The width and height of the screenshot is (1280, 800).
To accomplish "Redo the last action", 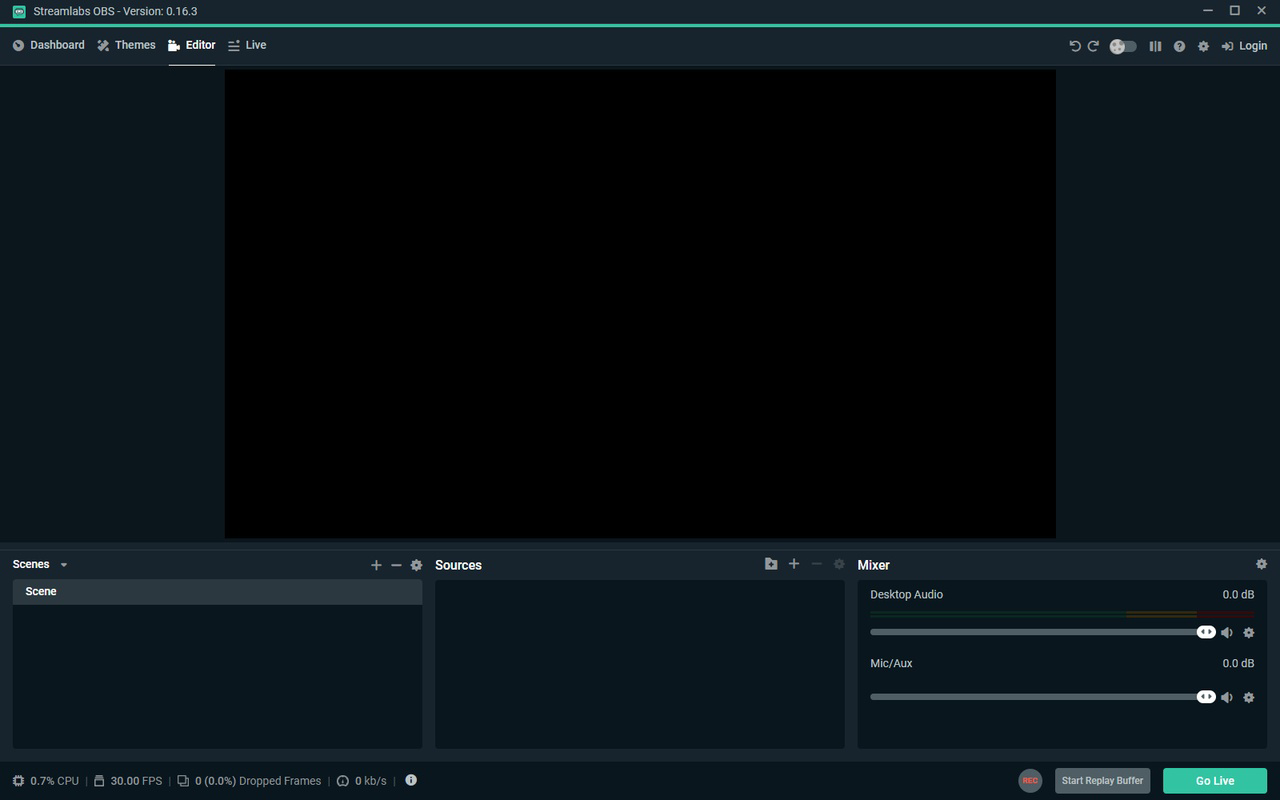I will (x=1093, y=45).
